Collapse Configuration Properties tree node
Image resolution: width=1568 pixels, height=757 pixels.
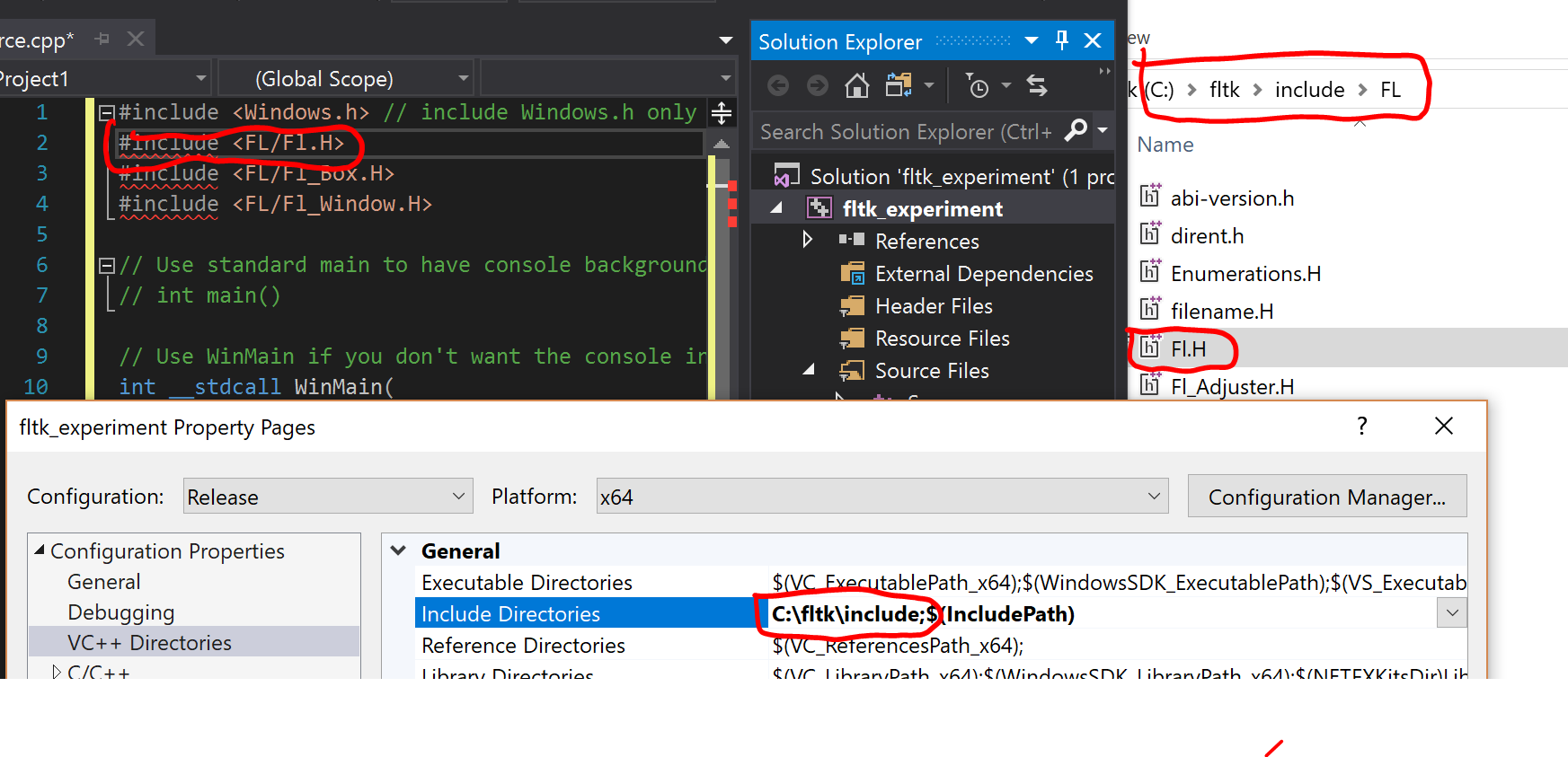tap(40, 550)
